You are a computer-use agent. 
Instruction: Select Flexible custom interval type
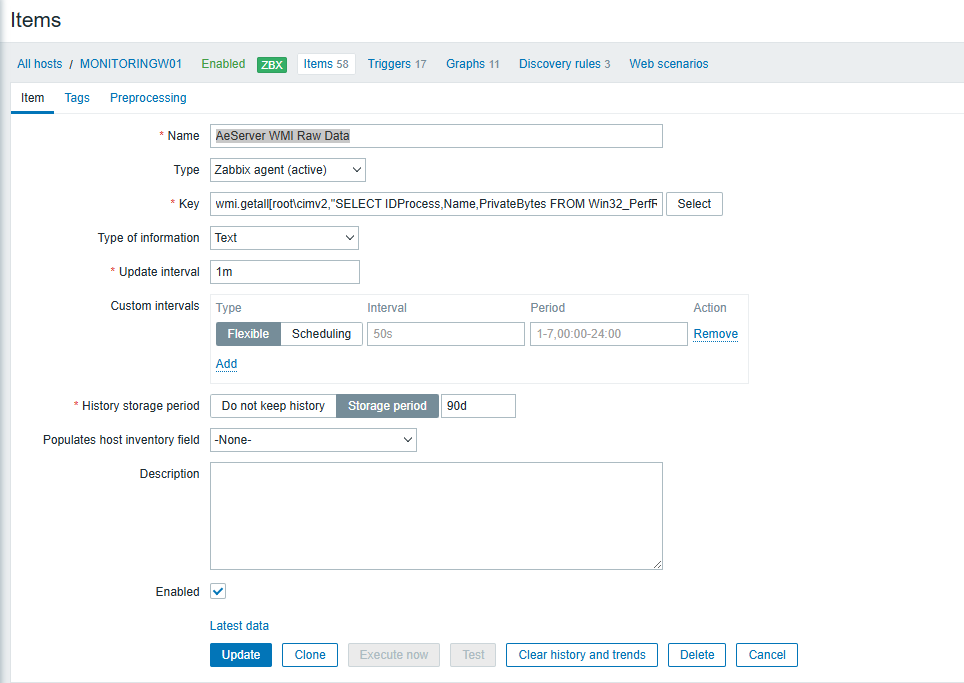click(x=248, y=334)
